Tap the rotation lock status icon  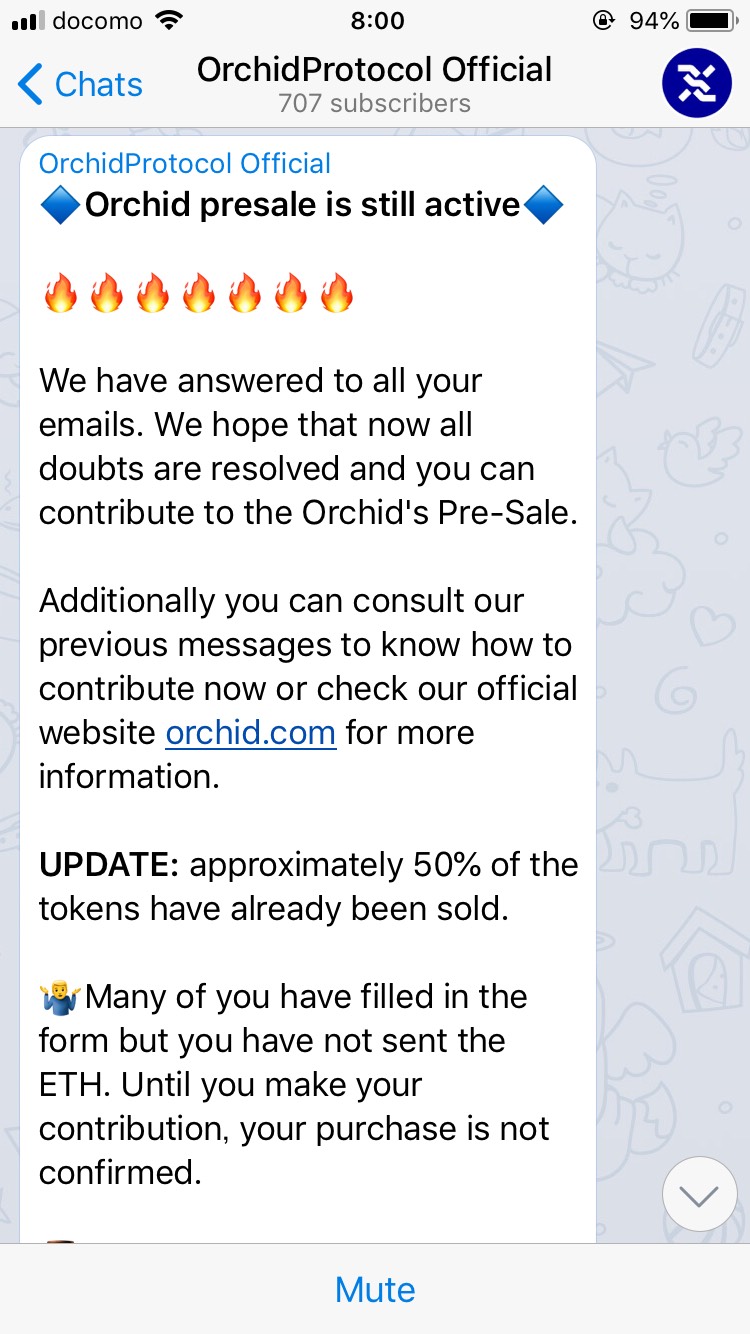coord(603,20)
